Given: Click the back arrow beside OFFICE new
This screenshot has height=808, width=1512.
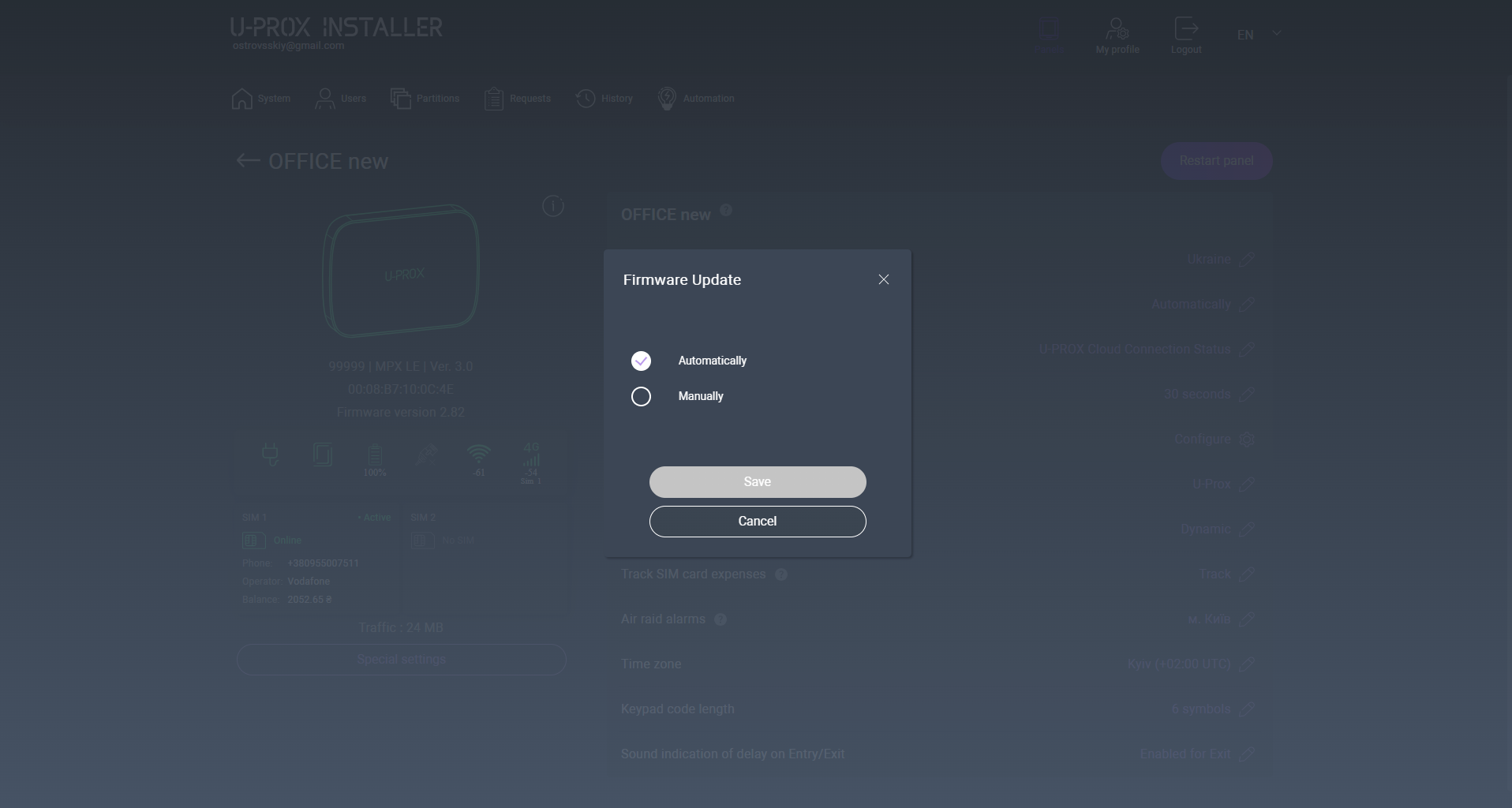Looking at the screenshot, I should coord(248,161).
